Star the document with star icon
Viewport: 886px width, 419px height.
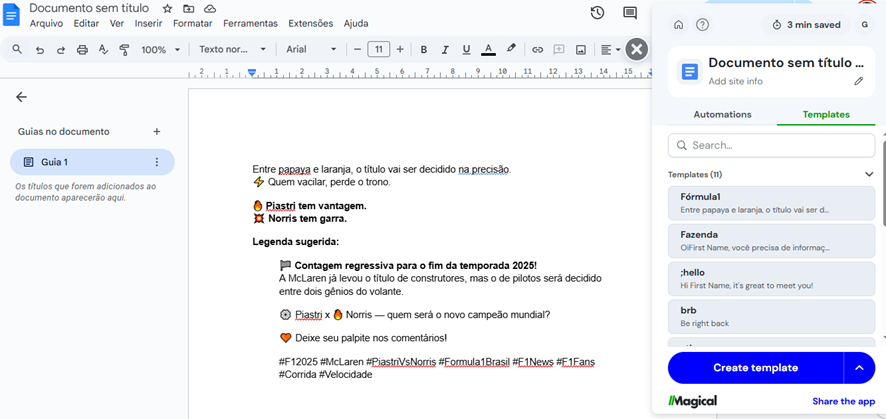tap(167, 8)
